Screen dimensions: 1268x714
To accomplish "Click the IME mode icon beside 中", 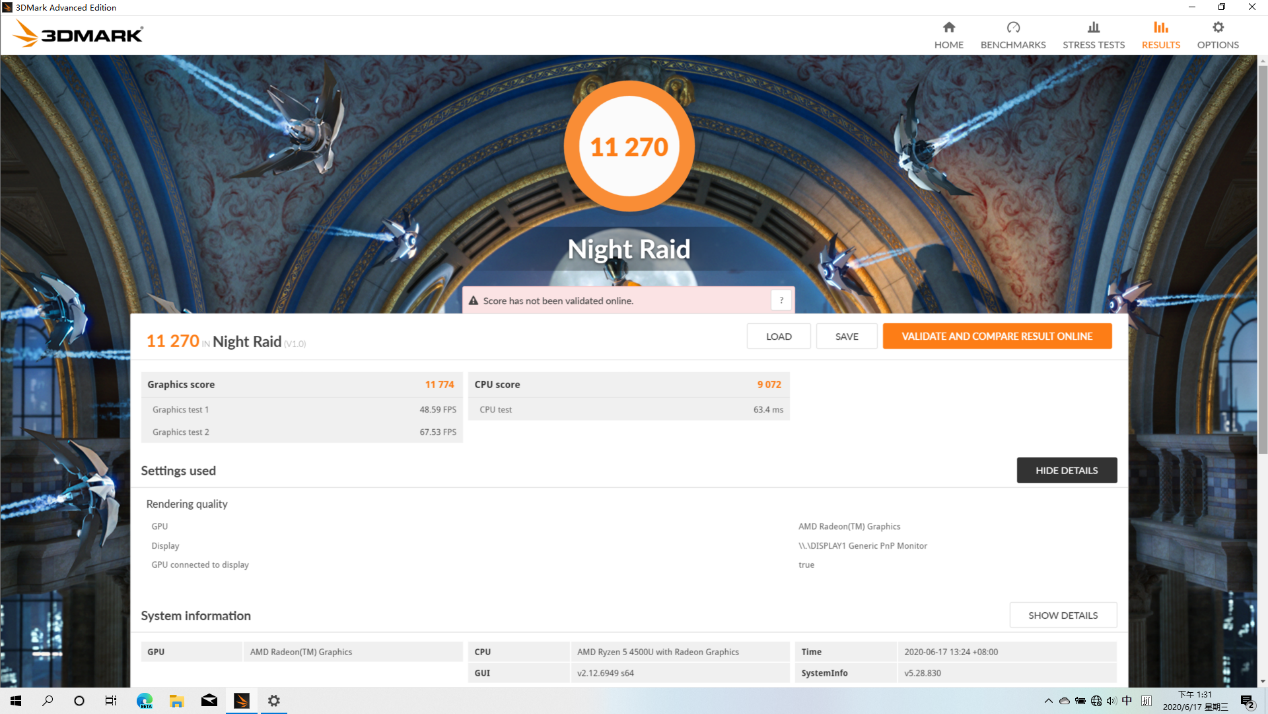I will 1146,701.
